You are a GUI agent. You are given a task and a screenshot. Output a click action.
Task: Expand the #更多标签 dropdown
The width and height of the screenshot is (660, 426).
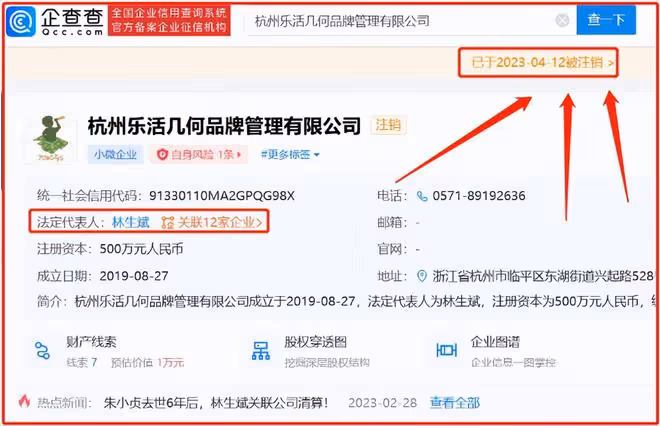(x=290, y=154)
